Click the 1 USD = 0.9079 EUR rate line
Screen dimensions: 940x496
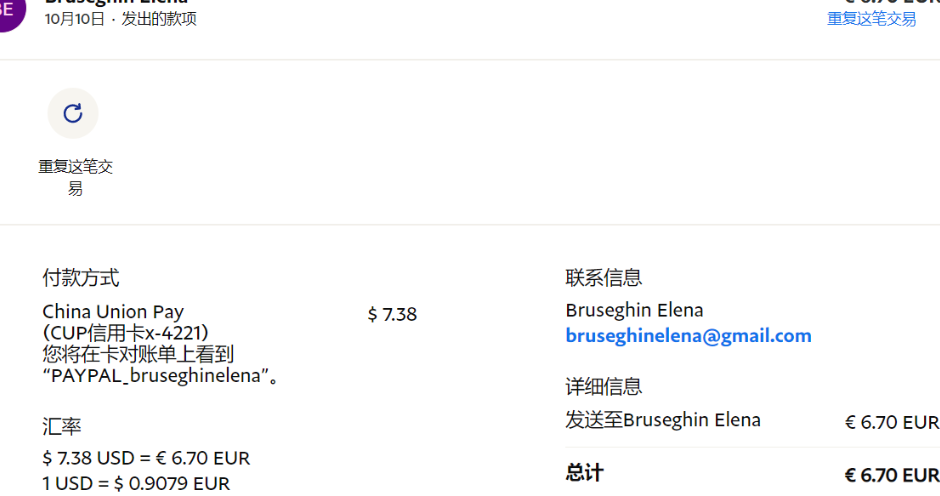[136, 484]
